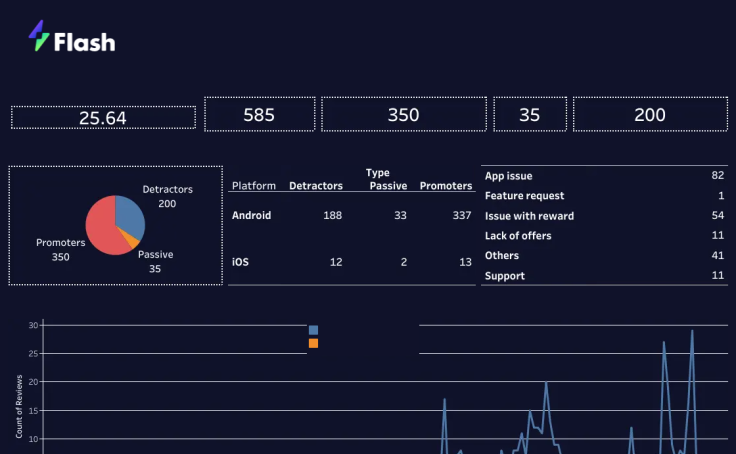736x454 pixels.
Task: Click the 20 tick on y-axis
Action: pos(33,382)
